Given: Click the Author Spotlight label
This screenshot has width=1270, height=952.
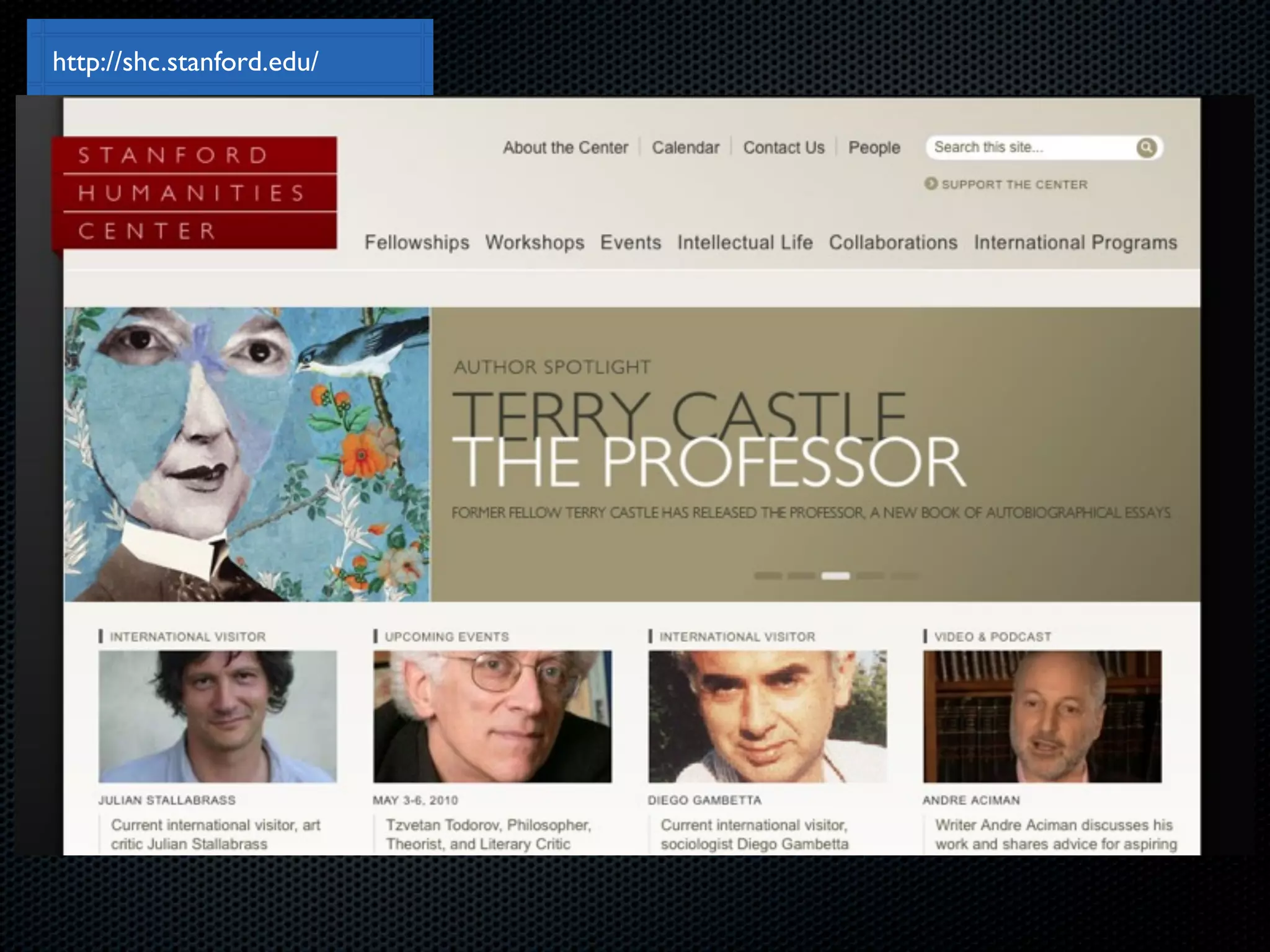Looking at the screenshot, I should click(553, 367).
